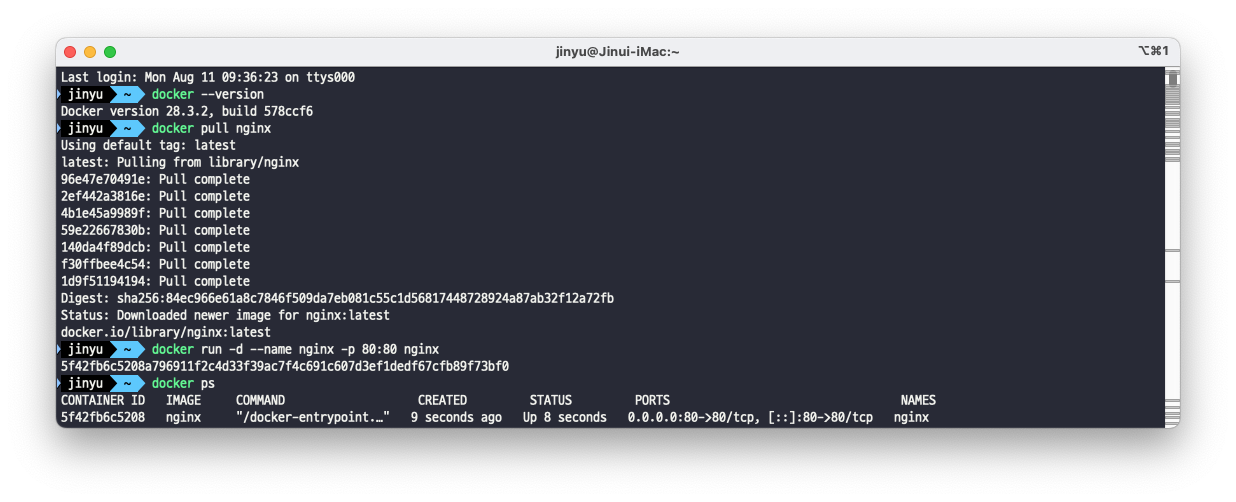Minimize the Terminal window with the yellow button
This screenshot has width=1236, height=502.
[90, 51]
